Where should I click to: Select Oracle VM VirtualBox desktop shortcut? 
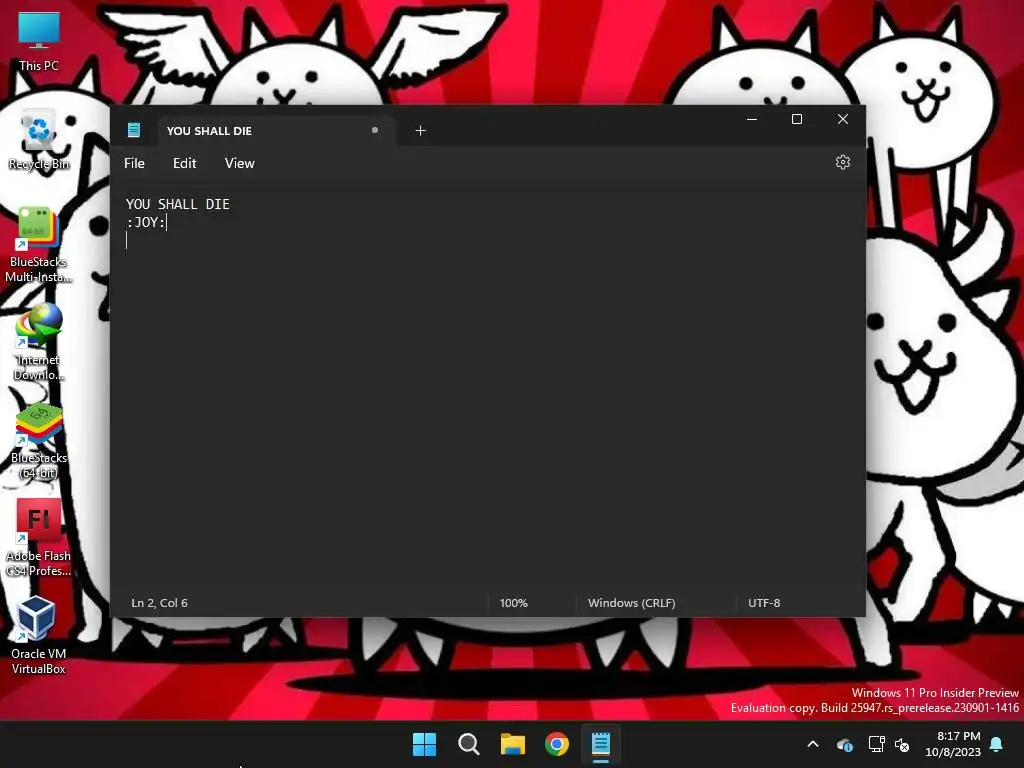tap(39, 635)
